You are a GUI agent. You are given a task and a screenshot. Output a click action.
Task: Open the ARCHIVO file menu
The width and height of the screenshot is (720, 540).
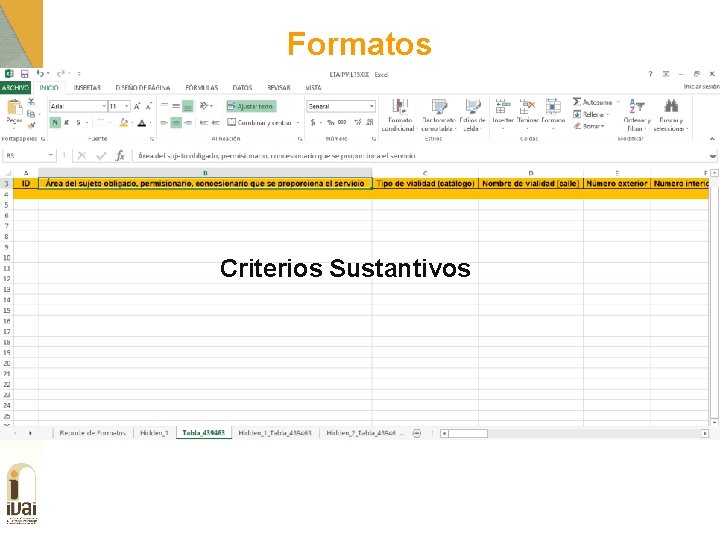click(15, 87)
